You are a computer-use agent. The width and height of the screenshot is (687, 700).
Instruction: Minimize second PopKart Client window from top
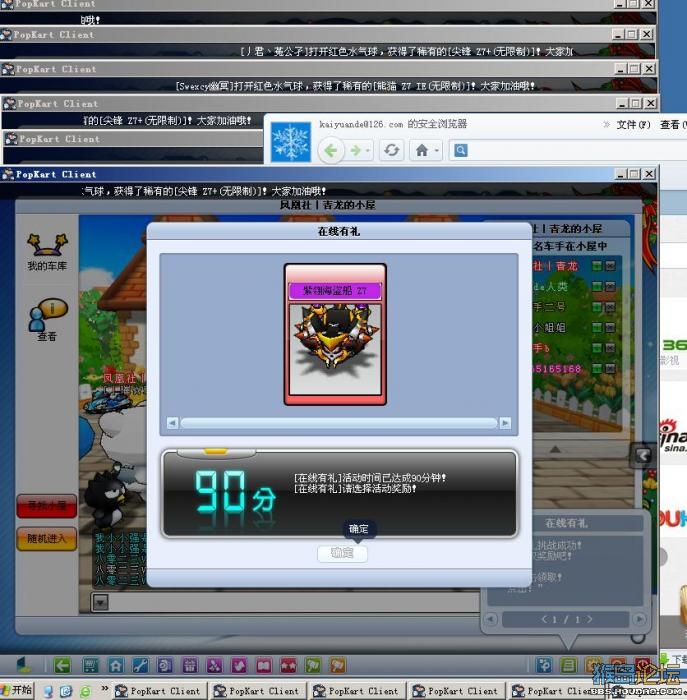(x=618, y=34)
